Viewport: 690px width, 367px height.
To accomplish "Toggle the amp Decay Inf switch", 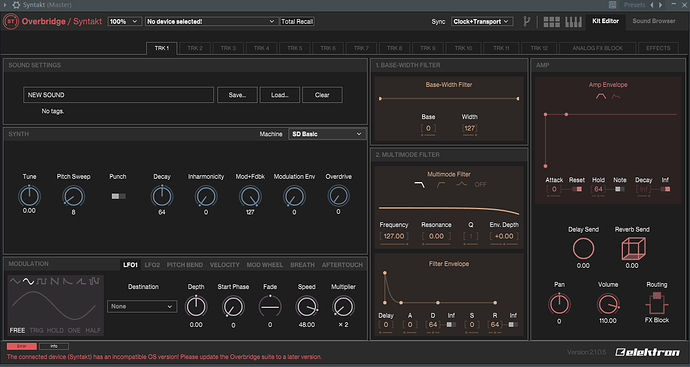I will 665,189.
